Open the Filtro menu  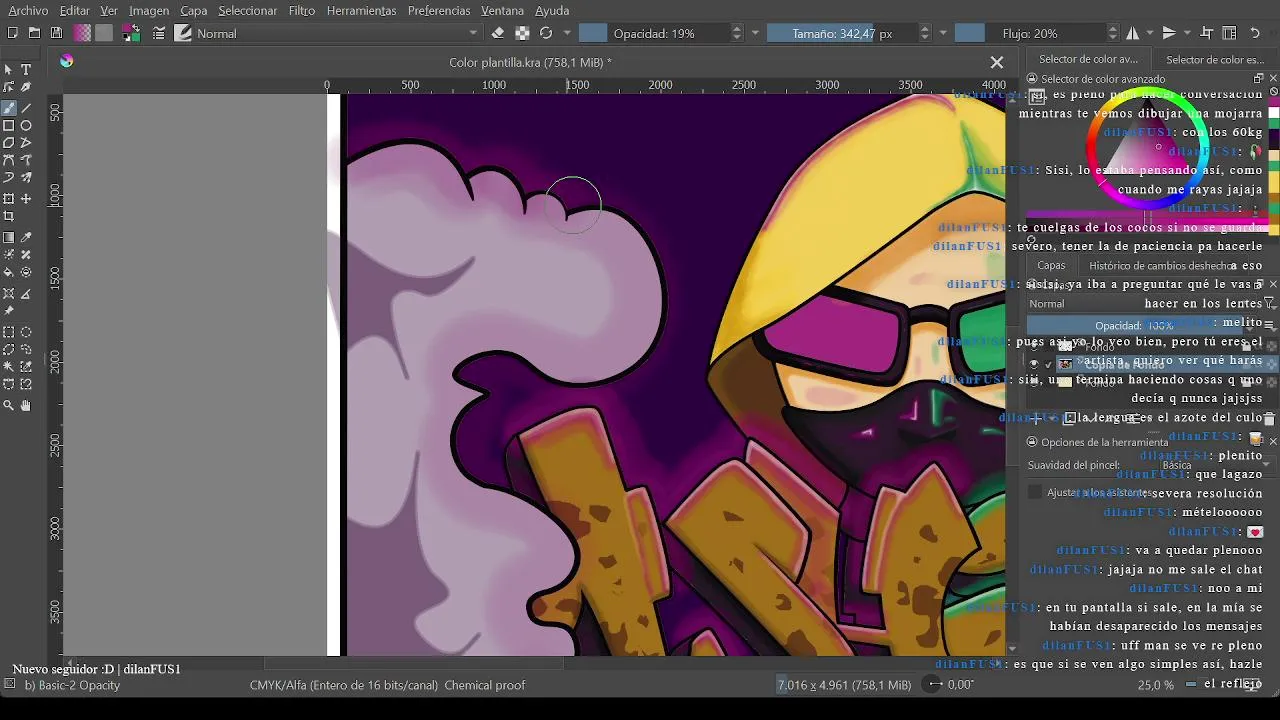[302, 10]
